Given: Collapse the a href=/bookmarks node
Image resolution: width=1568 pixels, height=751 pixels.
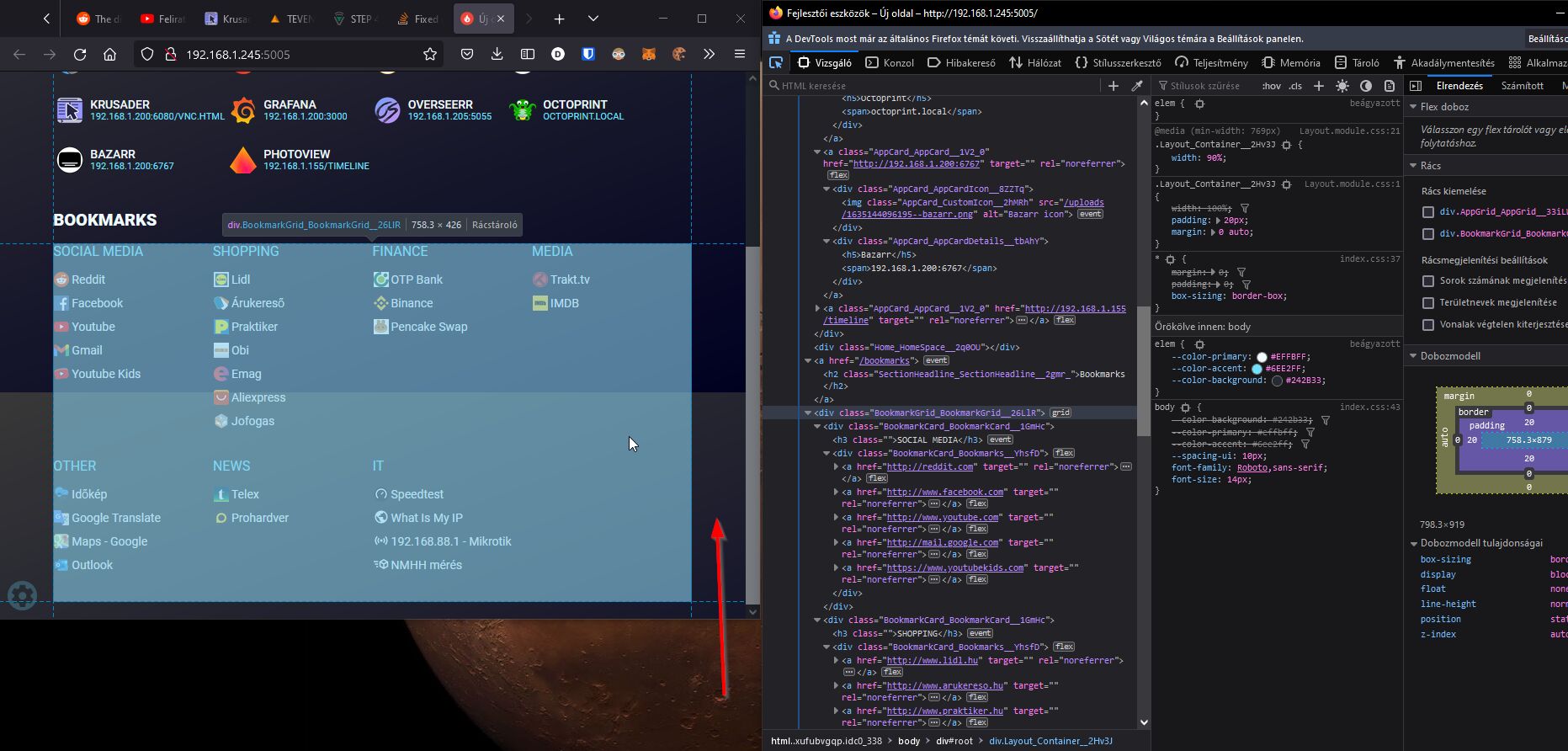Looking at the screenshot, I should (x=807, y=360).
